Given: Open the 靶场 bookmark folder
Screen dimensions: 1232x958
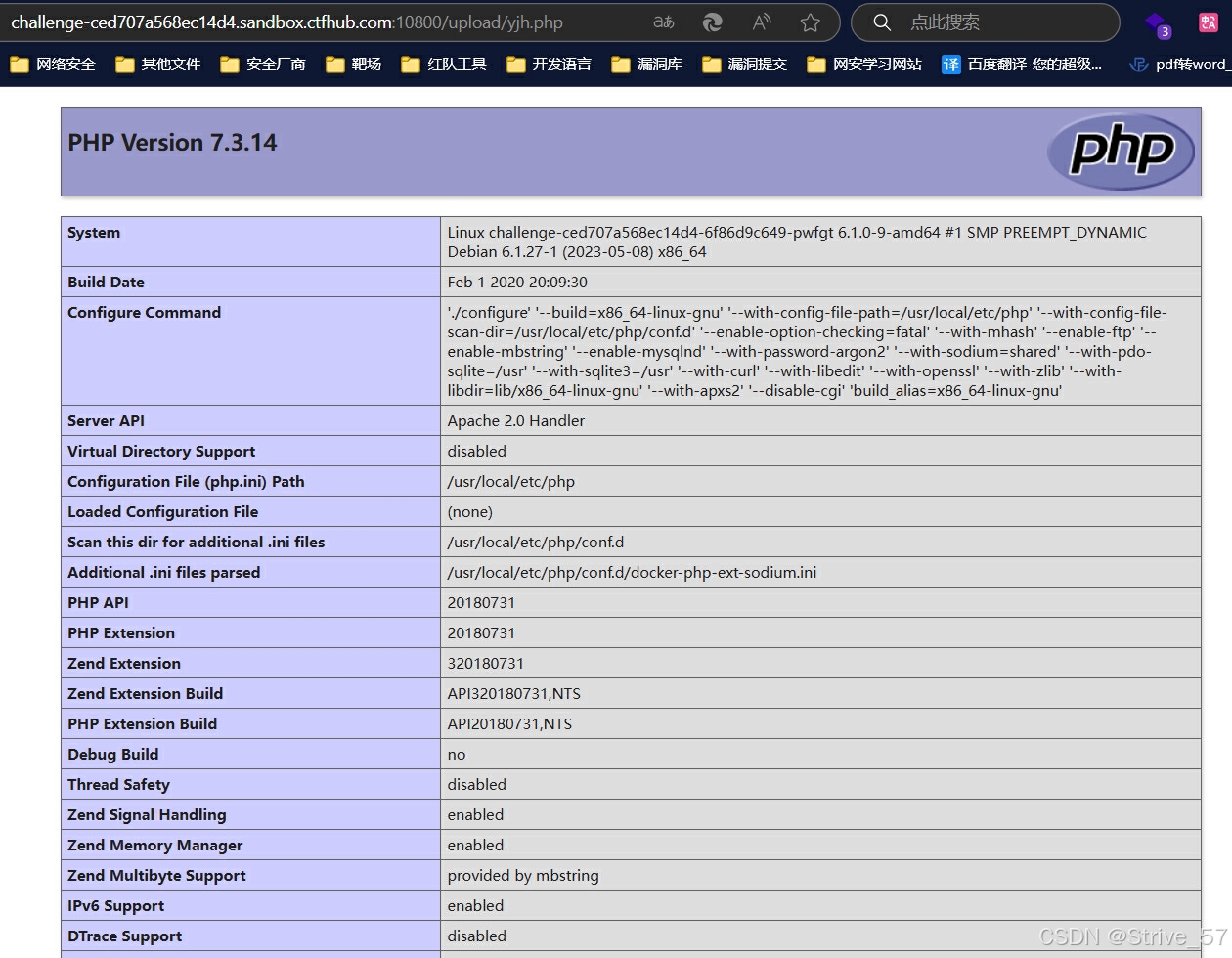Looking at the screenshot, I should tap(353, 65).
